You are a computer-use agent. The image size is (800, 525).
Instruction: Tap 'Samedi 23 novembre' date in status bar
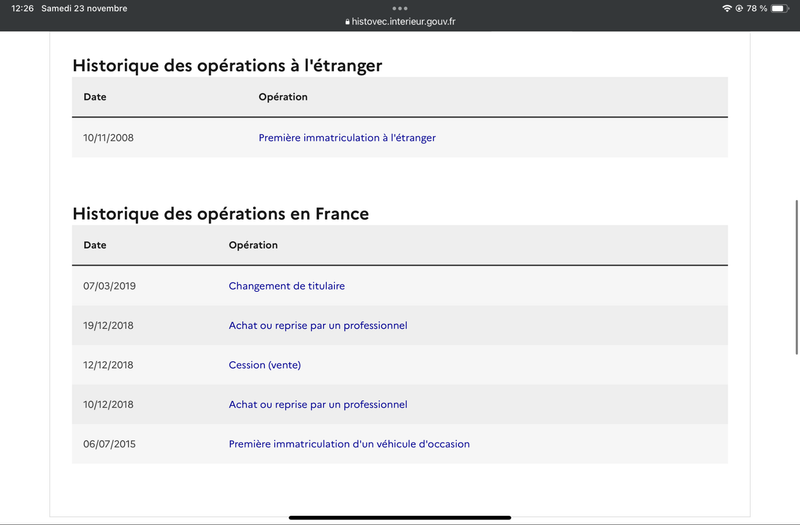click(84, 8)
